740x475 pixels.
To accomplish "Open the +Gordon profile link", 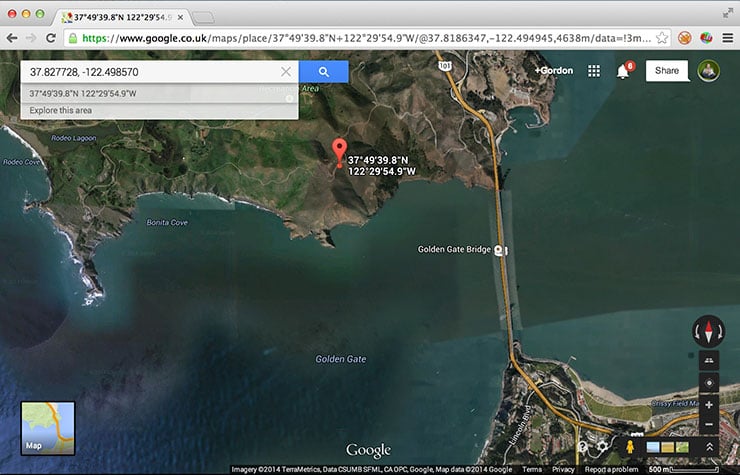I will (554, 71).
